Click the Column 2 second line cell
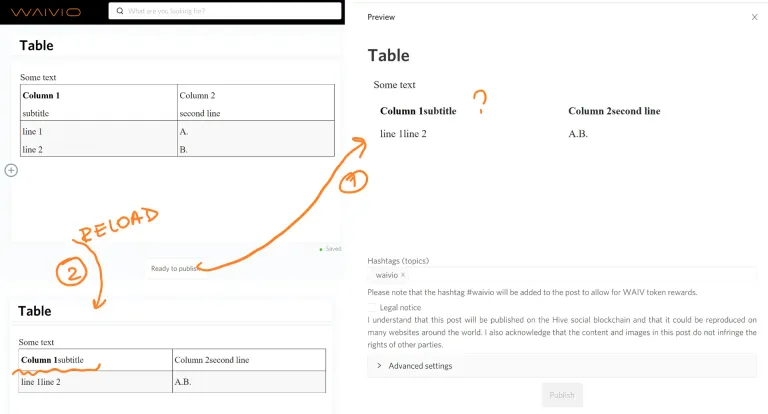The height and width of the screenshot is (414, 768). (x=256, y=103)
